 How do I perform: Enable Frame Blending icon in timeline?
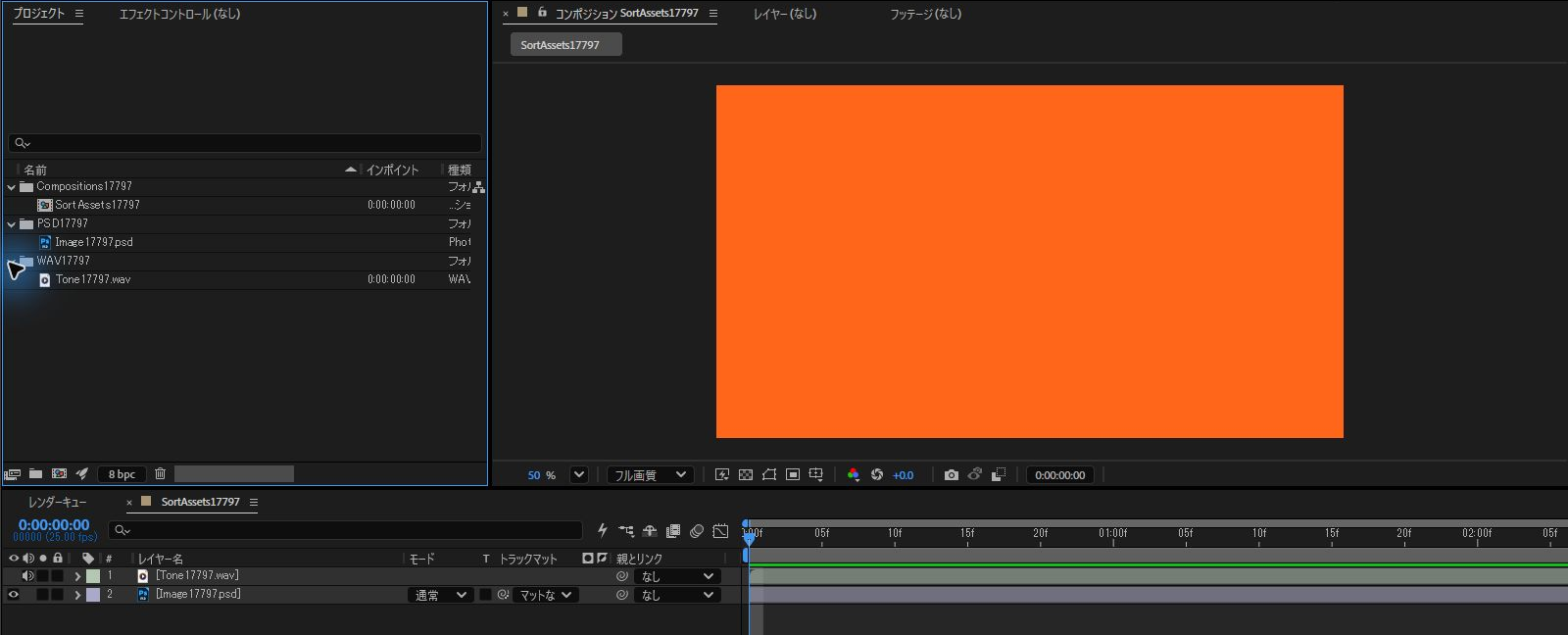[673, 531]
